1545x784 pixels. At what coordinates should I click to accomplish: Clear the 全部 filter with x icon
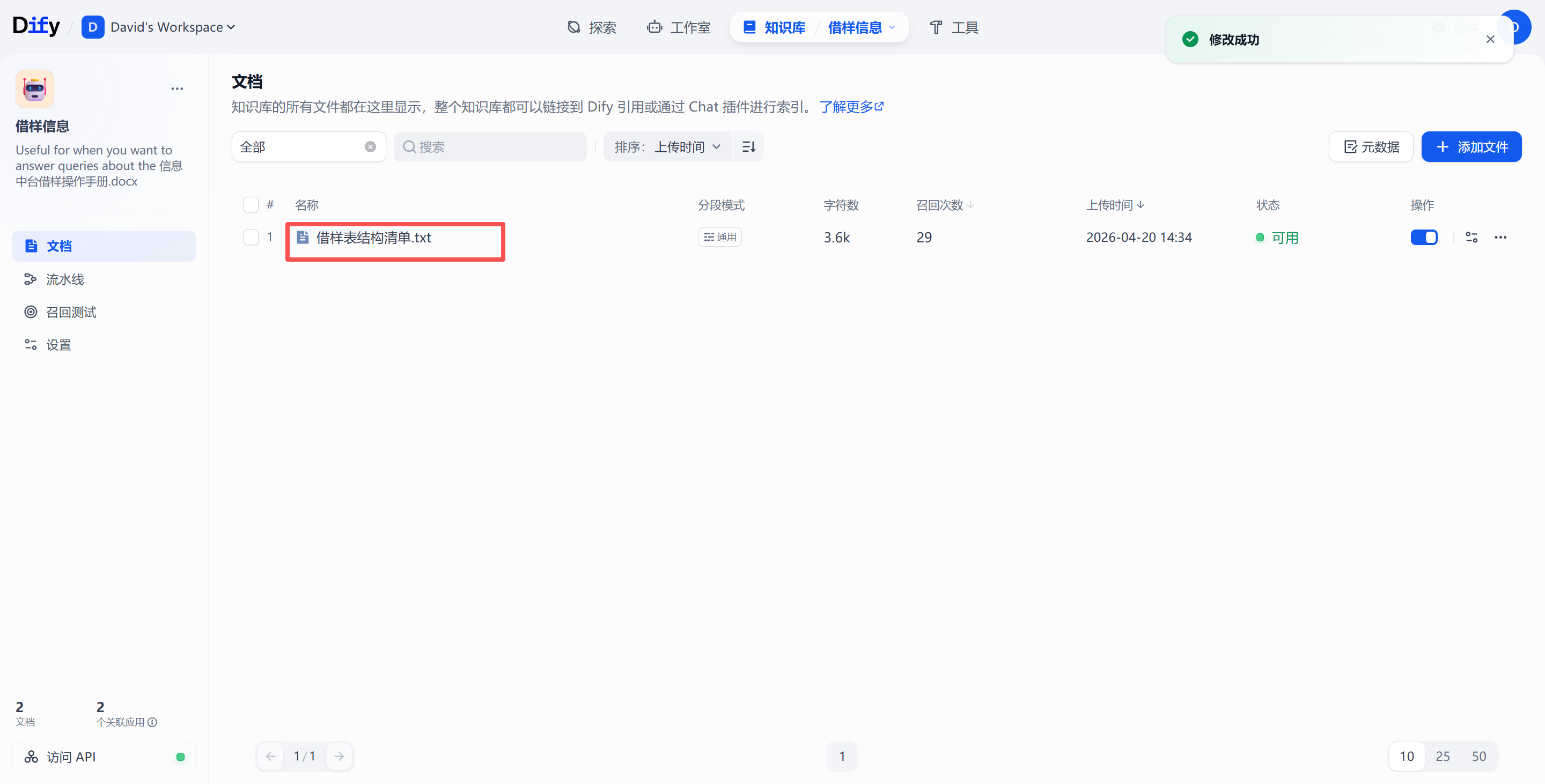coord(370,147)
